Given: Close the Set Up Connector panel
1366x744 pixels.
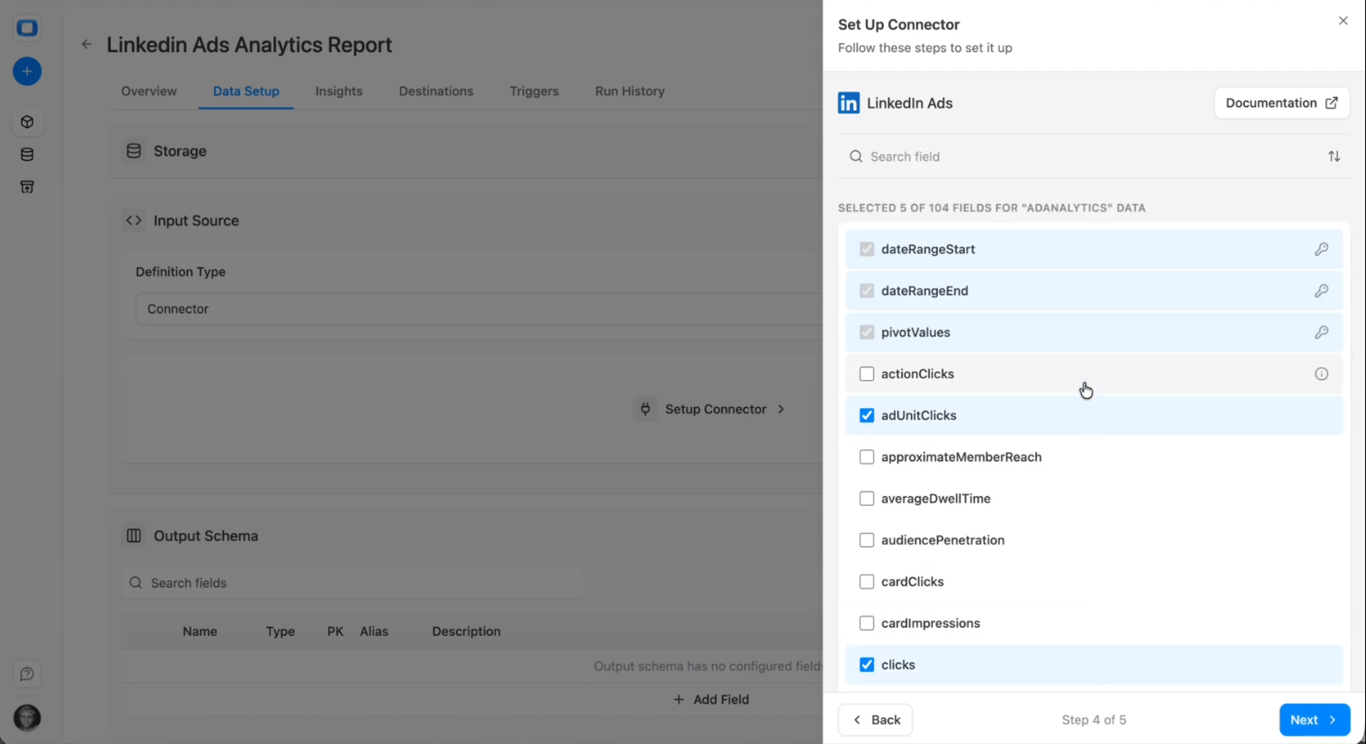Looking at the screenshot, I should 1343,21.
